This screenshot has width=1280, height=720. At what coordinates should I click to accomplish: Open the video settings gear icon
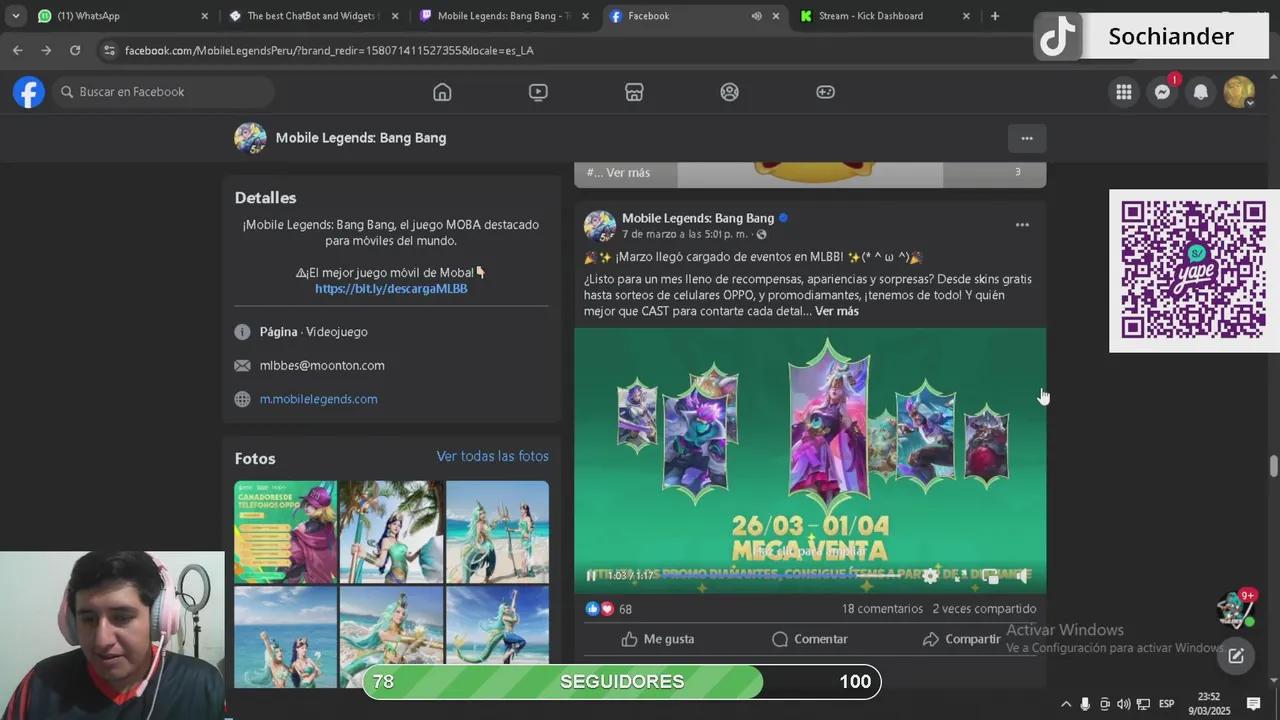(931, 576)
